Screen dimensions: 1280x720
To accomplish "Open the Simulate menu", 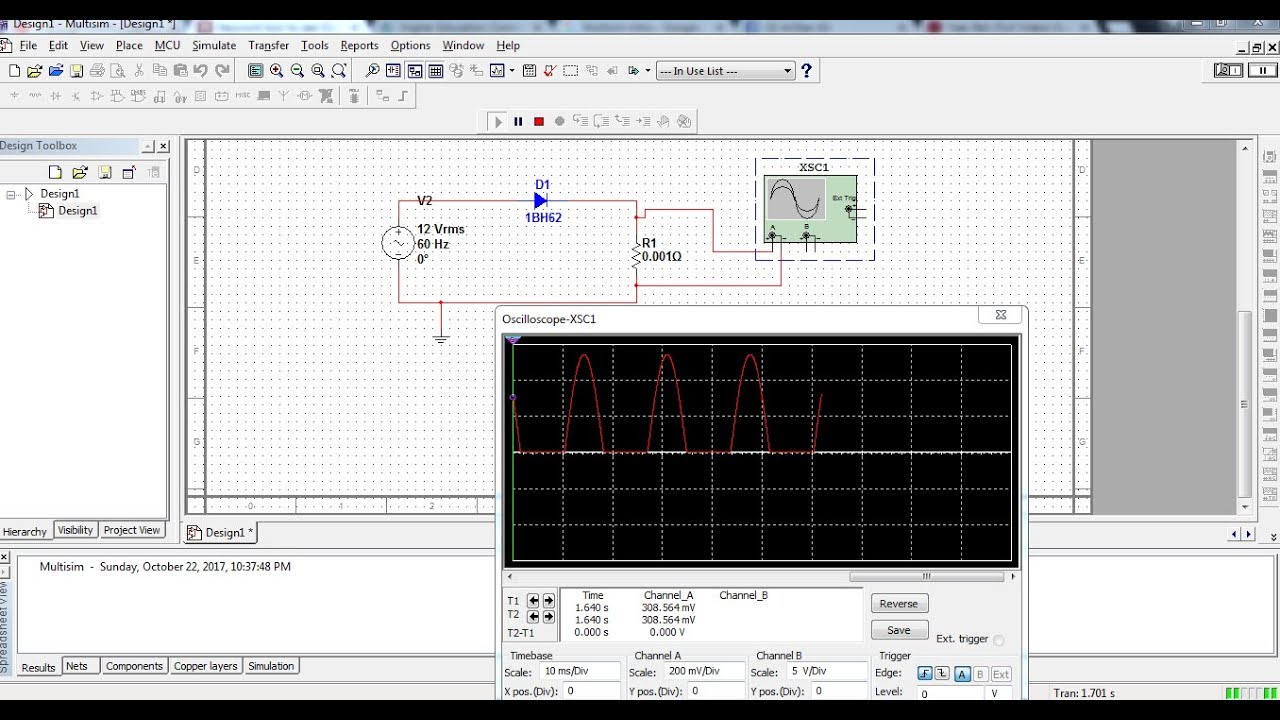I will click(x=214, y=45).
